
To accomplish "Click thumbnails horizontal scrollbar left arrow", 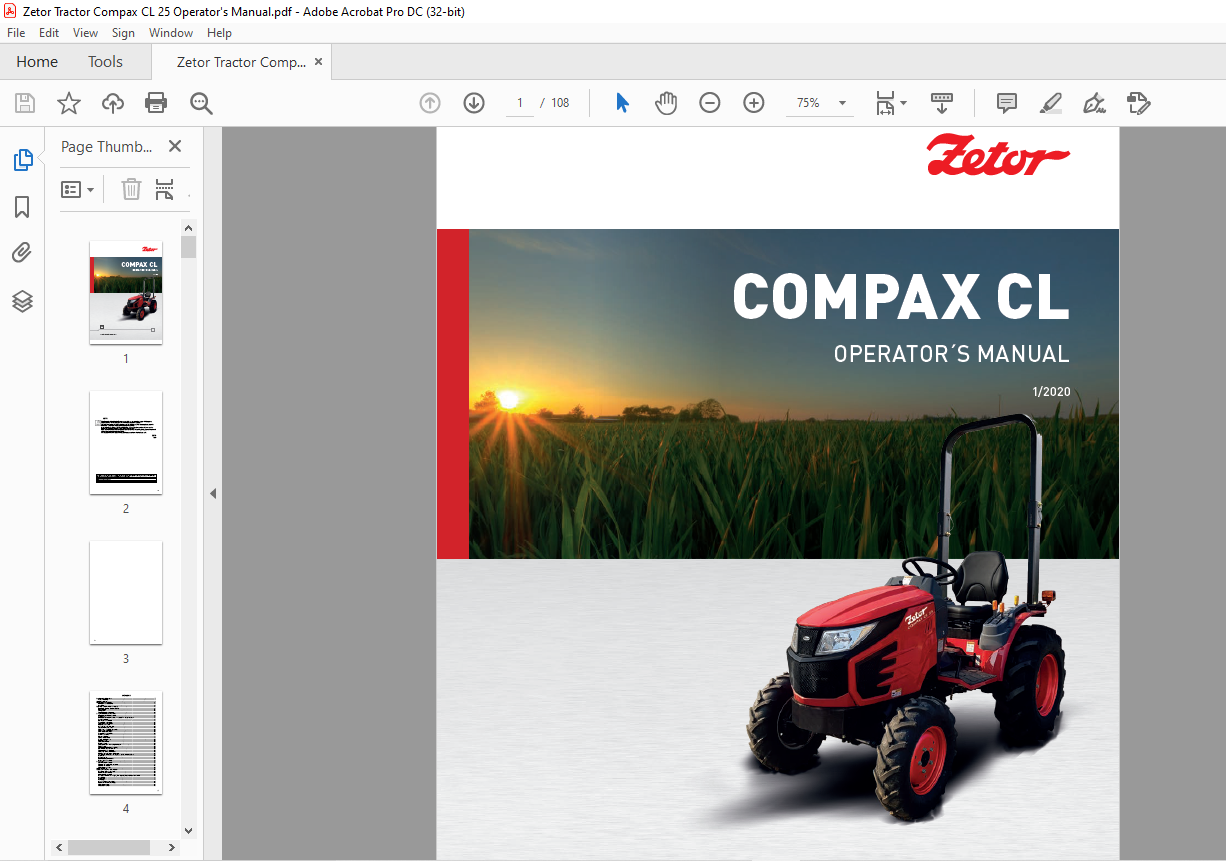I will 60,847.
